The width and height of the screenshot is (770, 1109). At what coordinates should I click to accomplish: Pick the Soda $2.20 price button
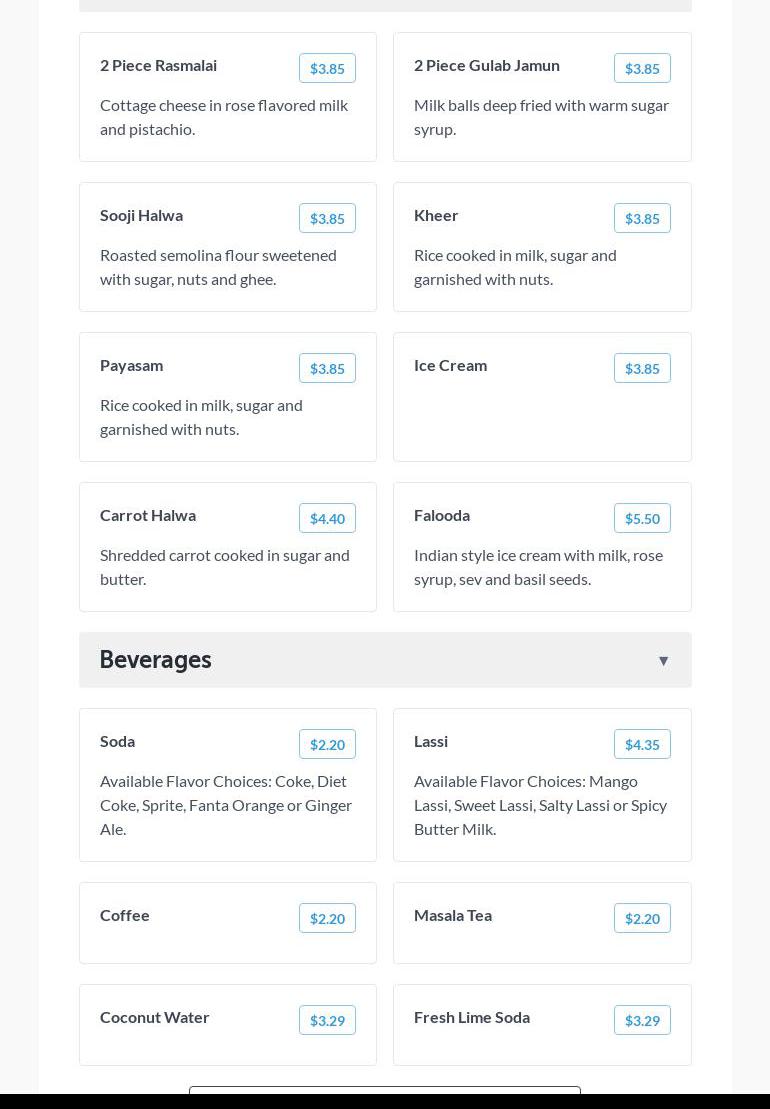coord(327,745)
